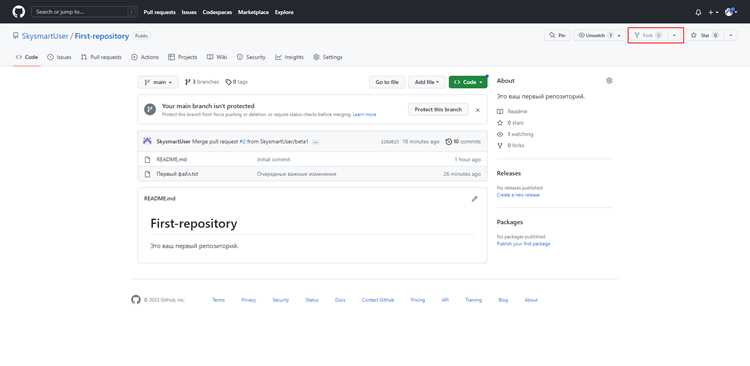Open the Readme link in About

click(x=512, y=111)
